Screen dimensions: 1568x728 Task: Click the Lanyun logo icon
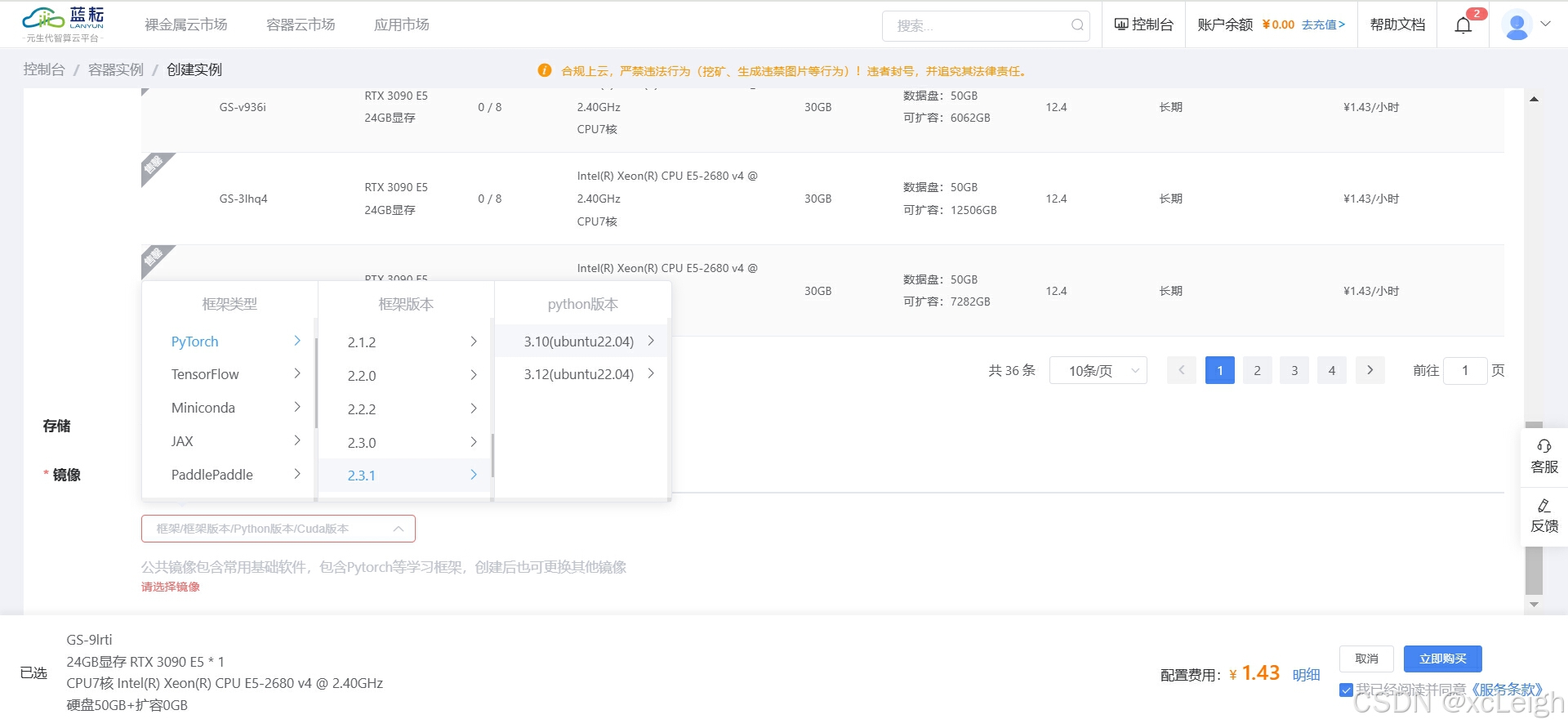point(63,25)
